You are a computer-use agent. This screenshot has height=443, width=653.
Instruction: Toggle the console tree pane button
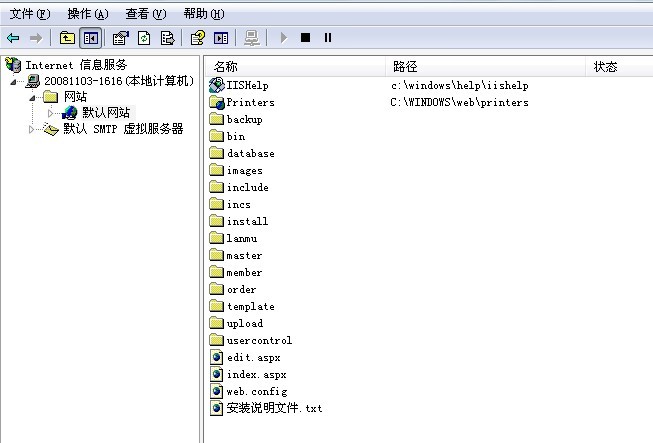tap(91, 38)
